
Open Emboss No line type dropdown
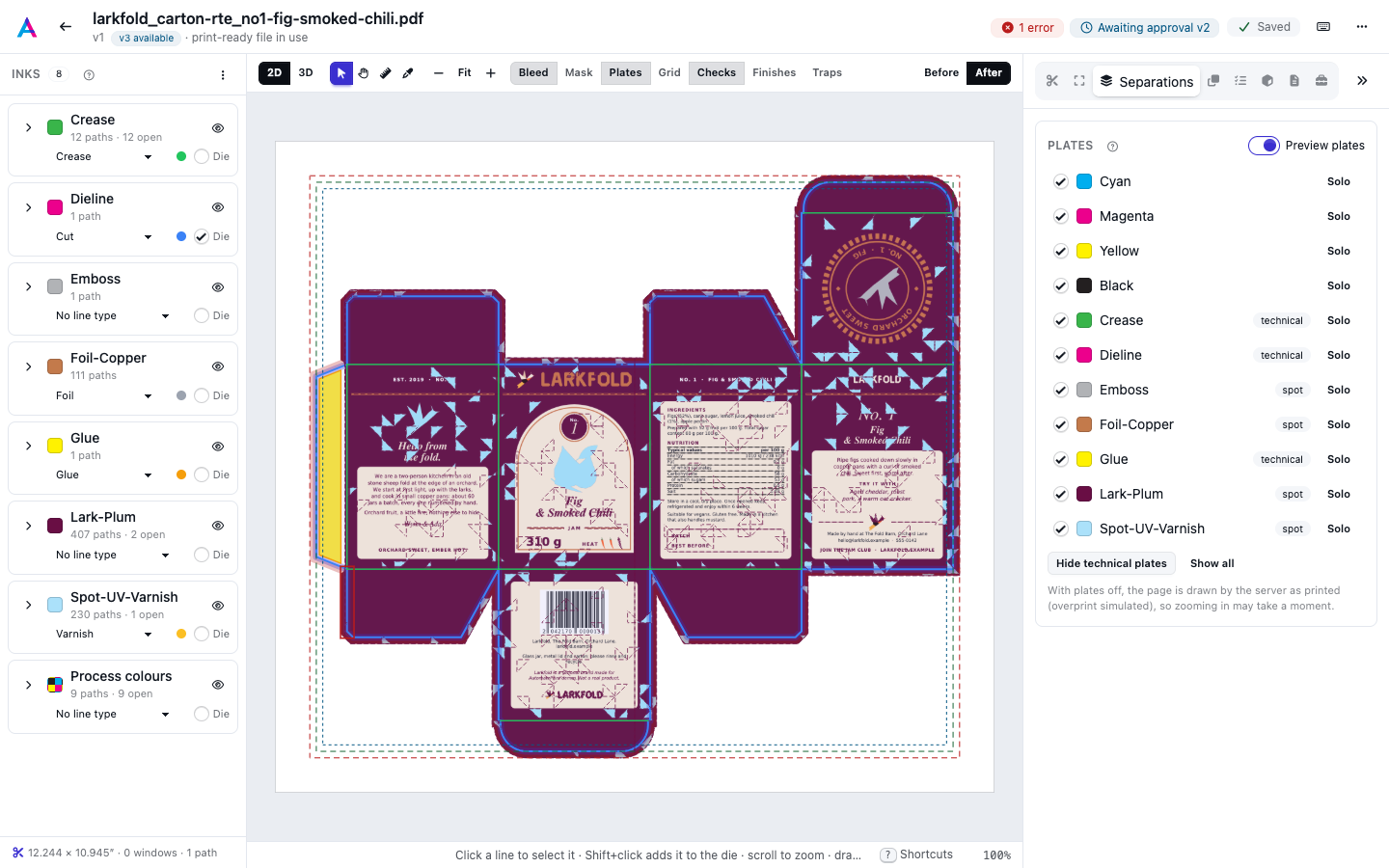tap(113, 315)
